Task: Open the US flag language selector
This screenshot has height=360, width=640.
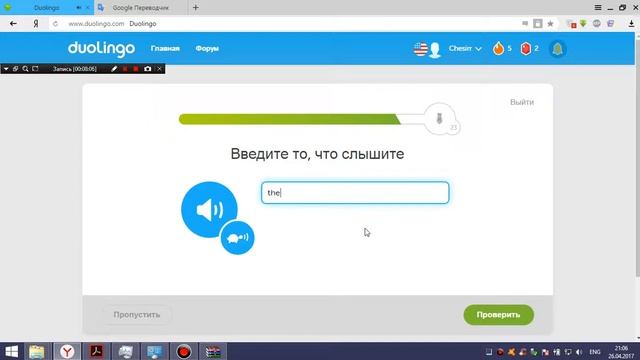Action: (420, 49)
